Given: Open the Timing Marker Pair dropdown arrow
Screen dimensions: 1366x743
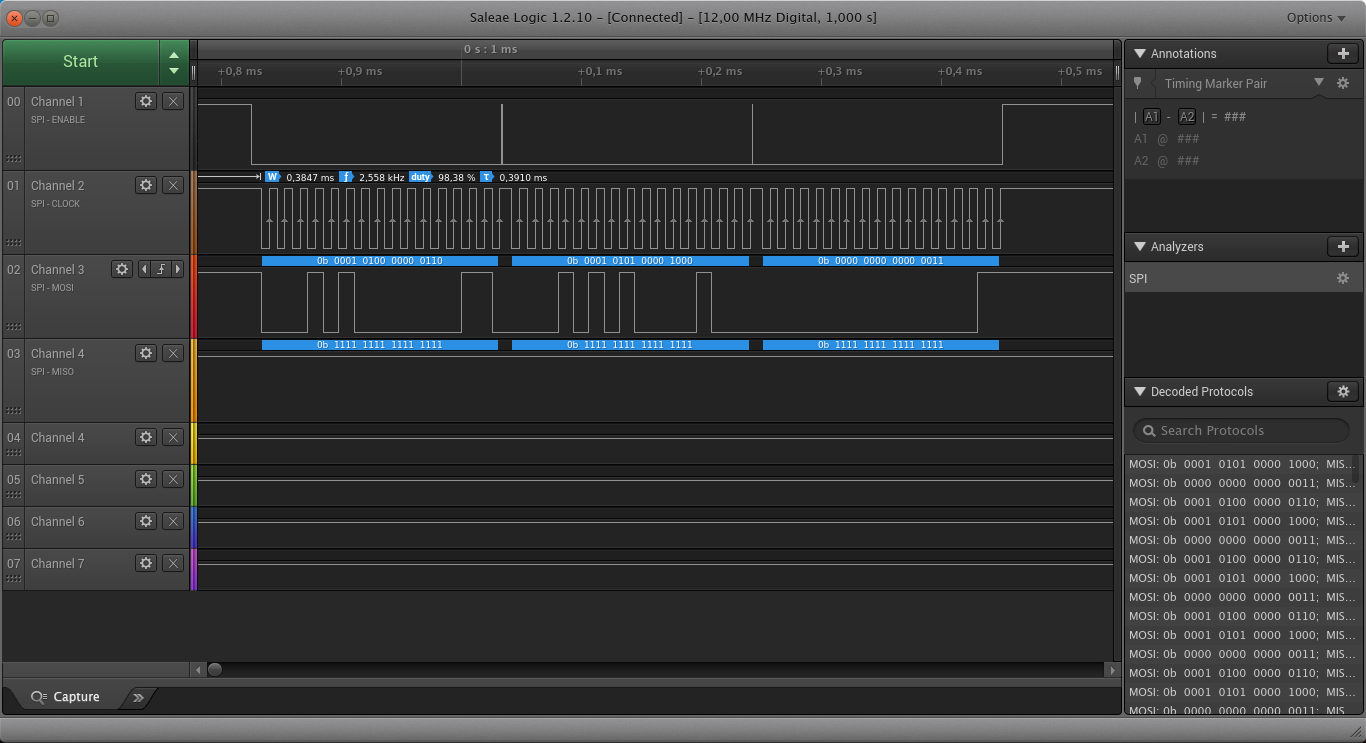Looking at the screenshot, I should point(1318,83).
